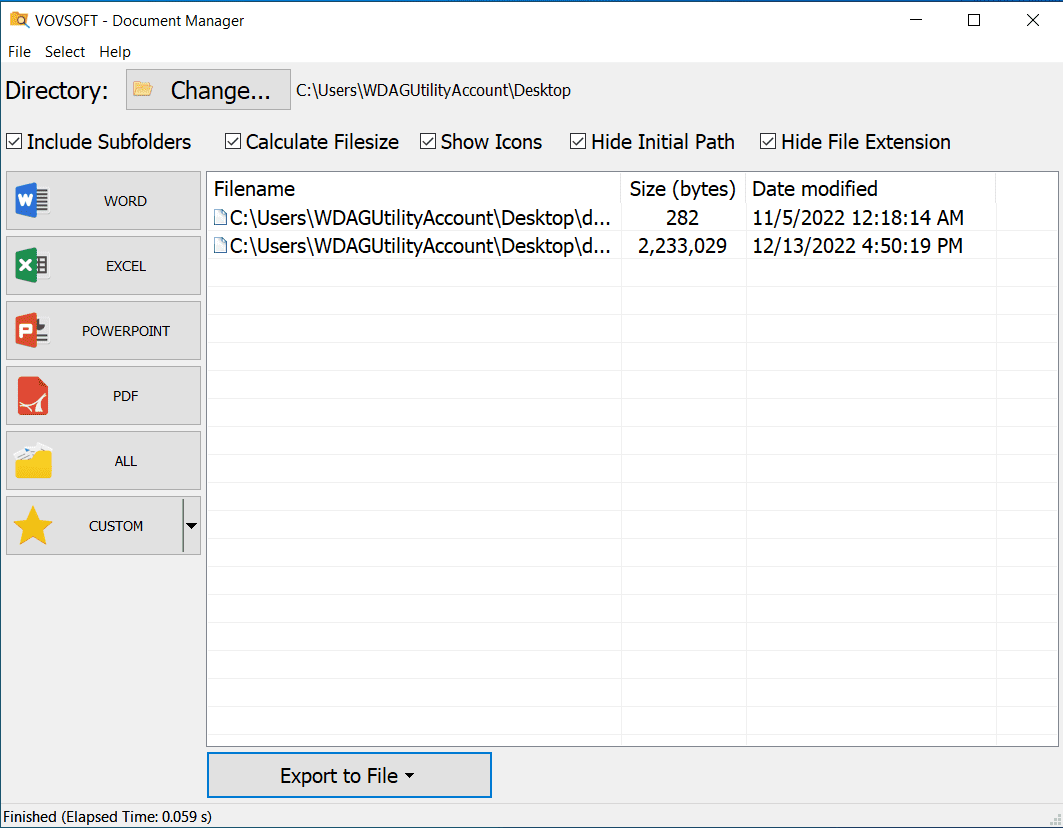Filter by the WORD button label
The width and height of the screenshot is (1063, 828).
(x=125, y=201)
